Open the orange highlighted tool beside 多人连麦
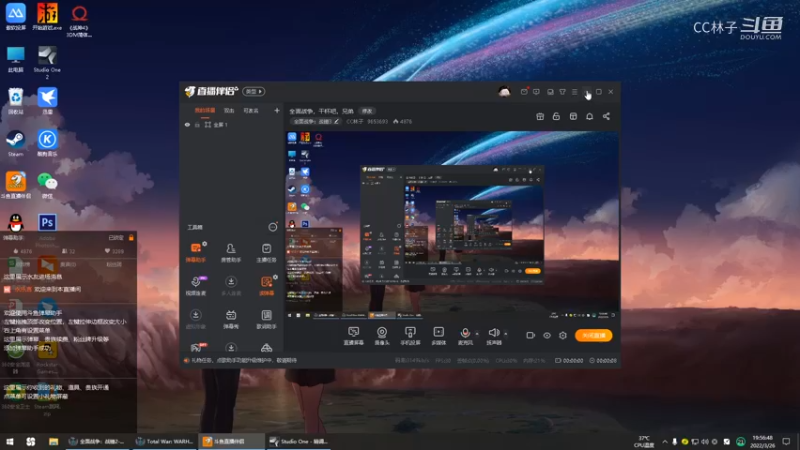 tap(266, 286)
